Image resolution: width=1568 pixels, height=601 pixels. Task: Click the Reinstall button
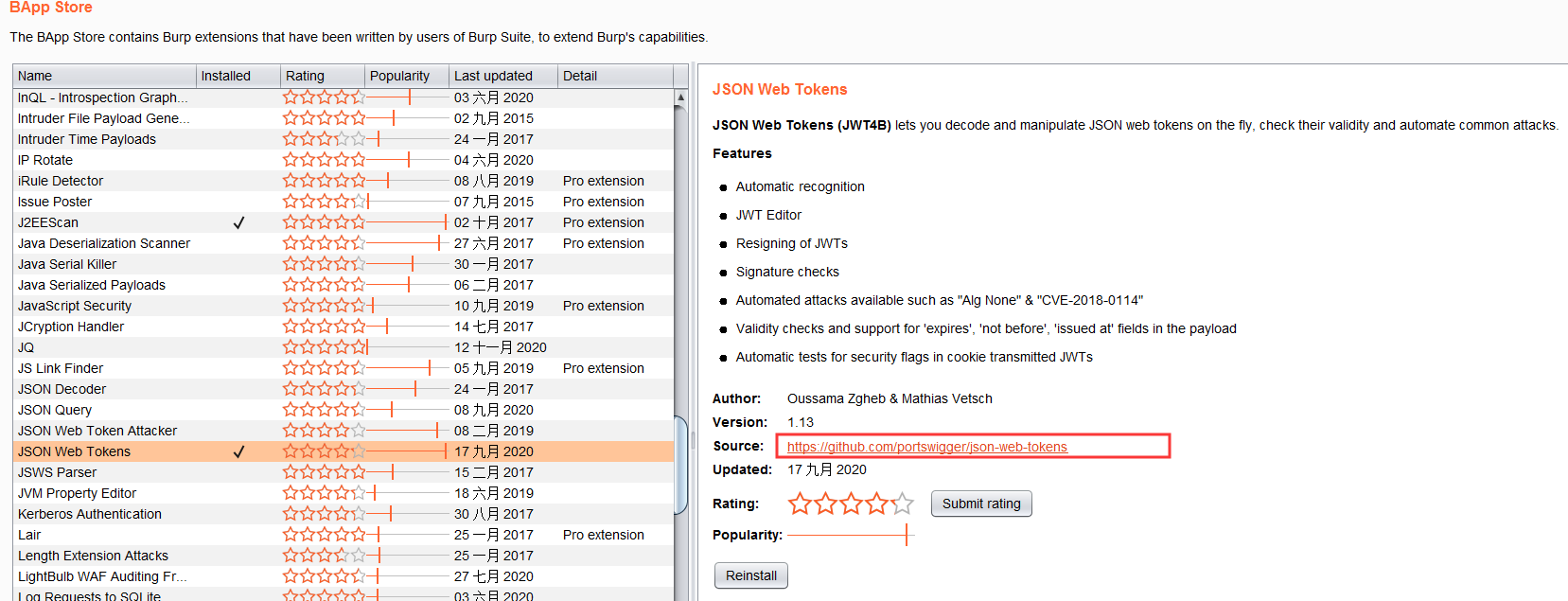click(750, 575)
